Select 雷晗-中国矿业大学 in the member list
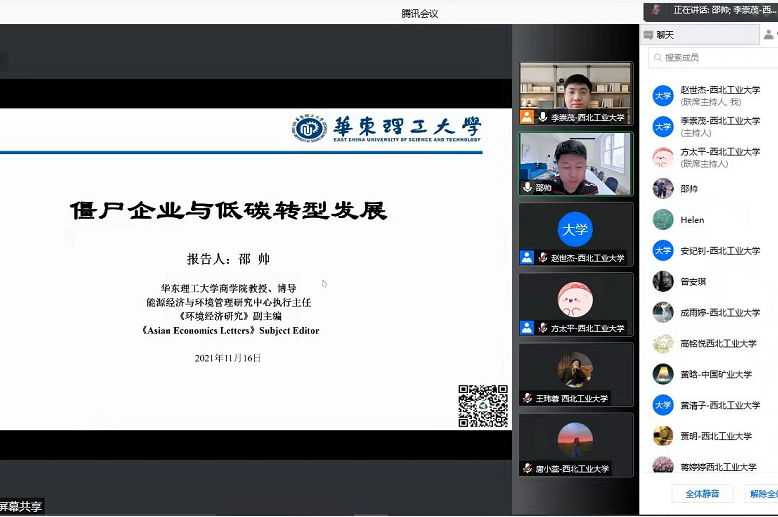Image resolution: width=778 pixels, height=517 pixels. coord(715,375)
